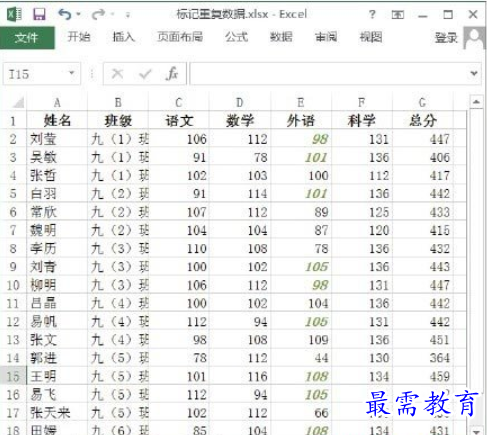Select column A header
The height and width of the screenshot is (435, 487).
click(57, 102)
